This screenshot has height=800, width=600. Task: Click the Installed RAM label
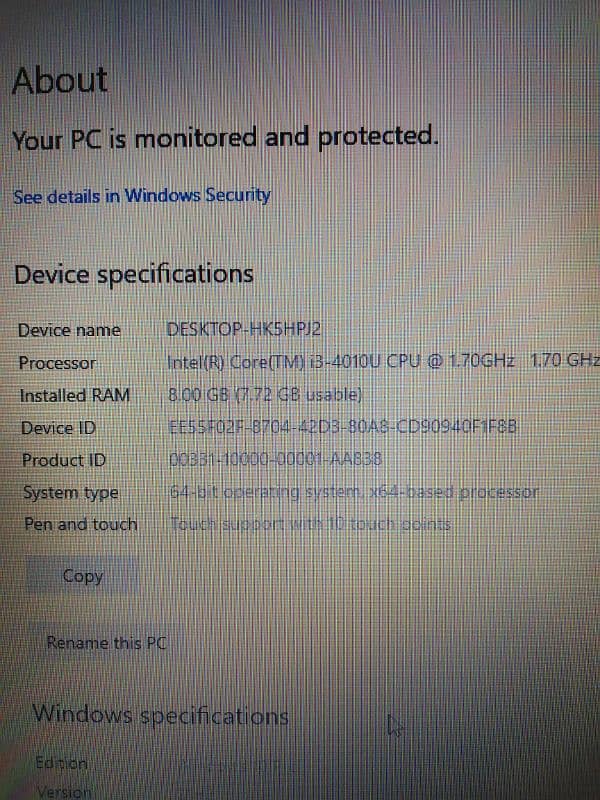tap(75, 395)
